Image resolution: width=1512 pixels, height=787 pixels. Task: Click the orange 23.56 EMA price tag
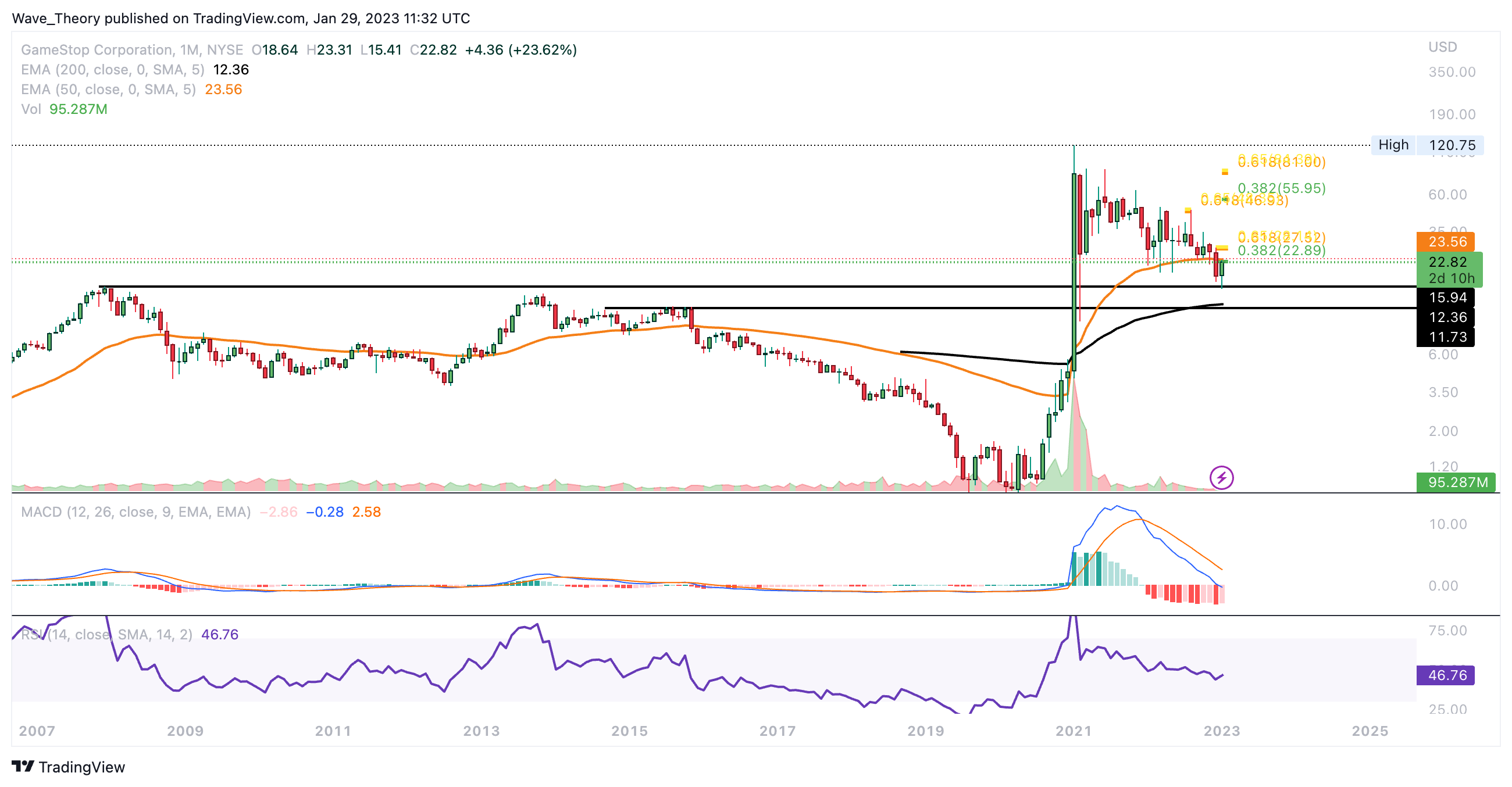(x=1446, y=242)
